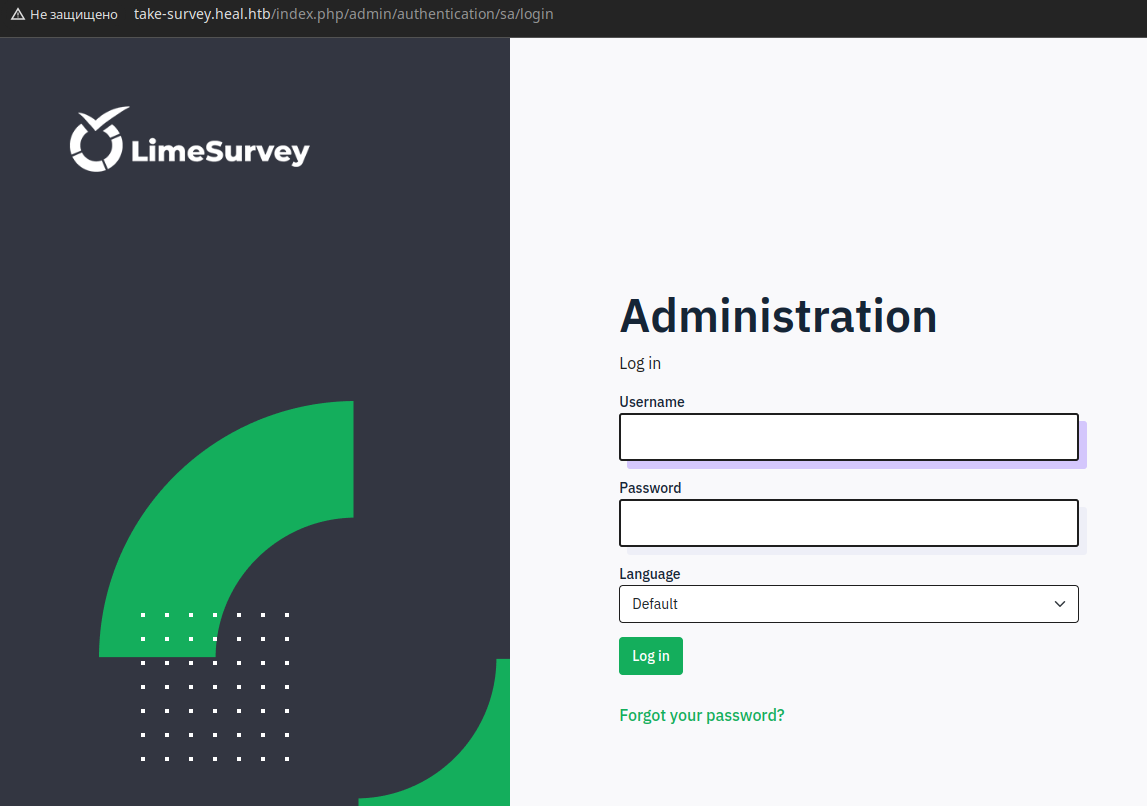Click the not-secure warning triangle icon
This screenshot has width=1147, height=806.
tap(18, 15)
